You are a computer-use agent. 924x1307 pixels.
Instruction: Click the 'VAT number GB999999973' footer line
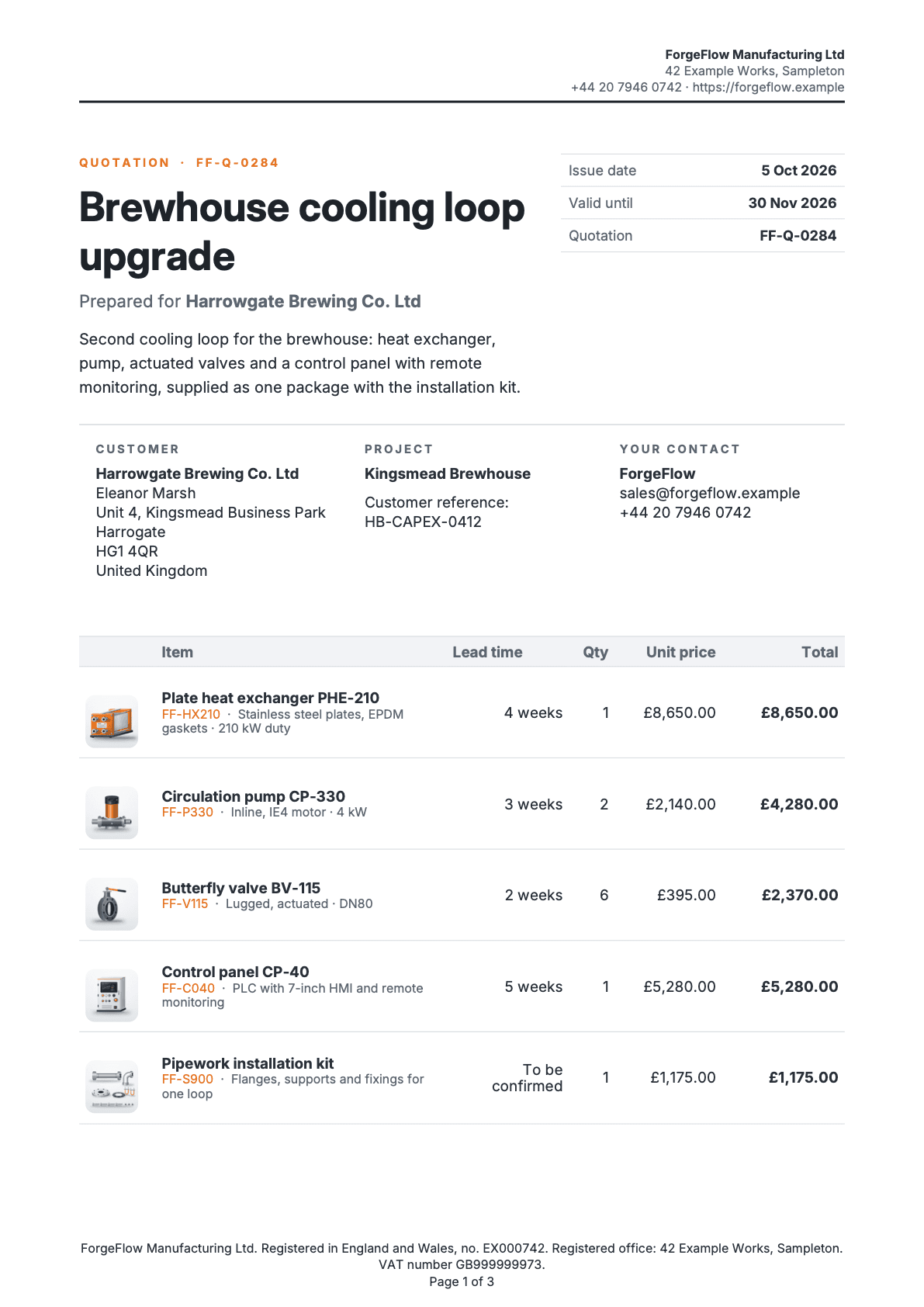point(462,1264)
